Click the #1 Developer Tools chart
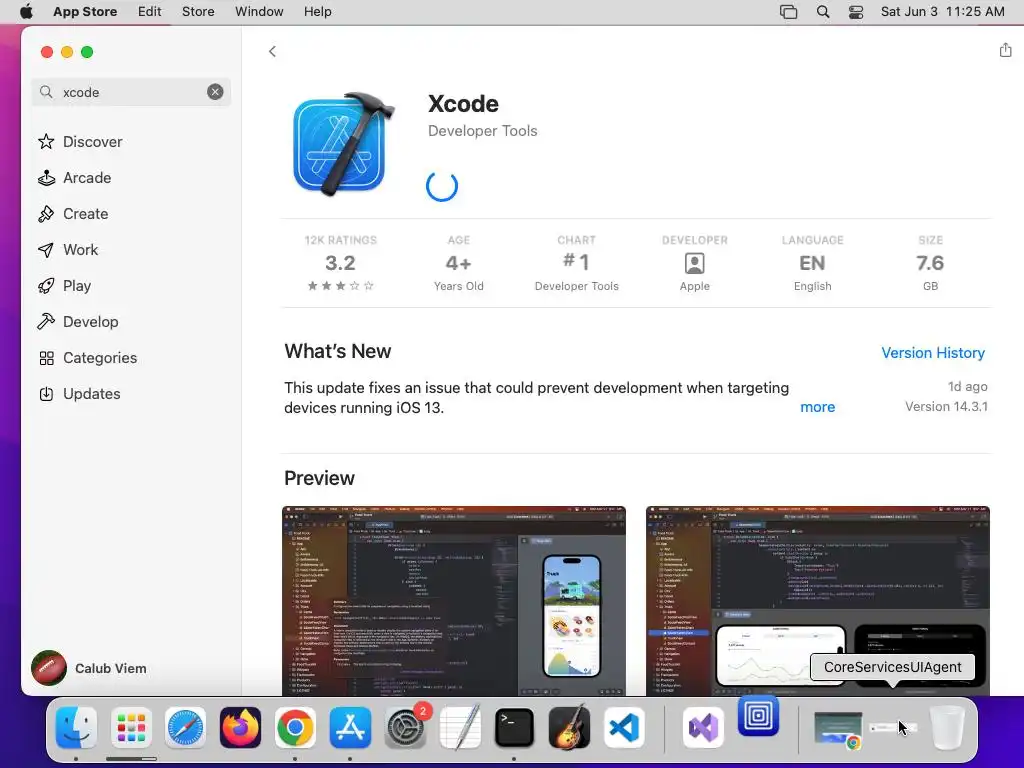Viewport: 1024px width, 768px height. coord(576,263)
